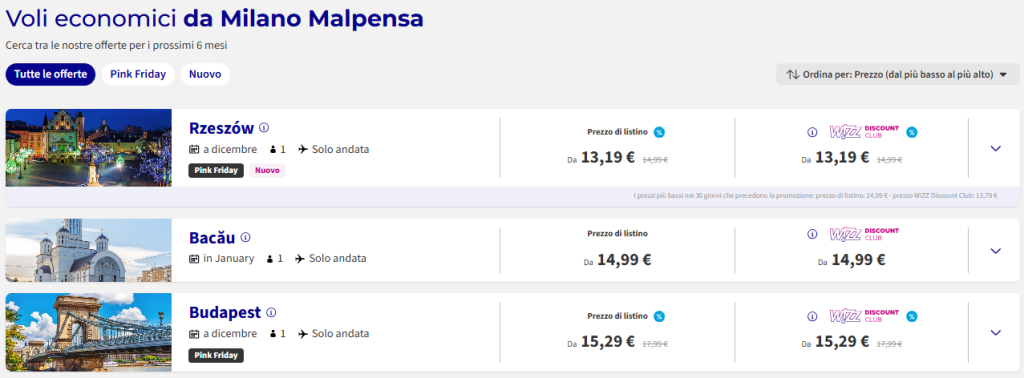Click info icon before Bacău WIZZ Discount Club
The image size is (1024, 378).
(x=812, y=234)
